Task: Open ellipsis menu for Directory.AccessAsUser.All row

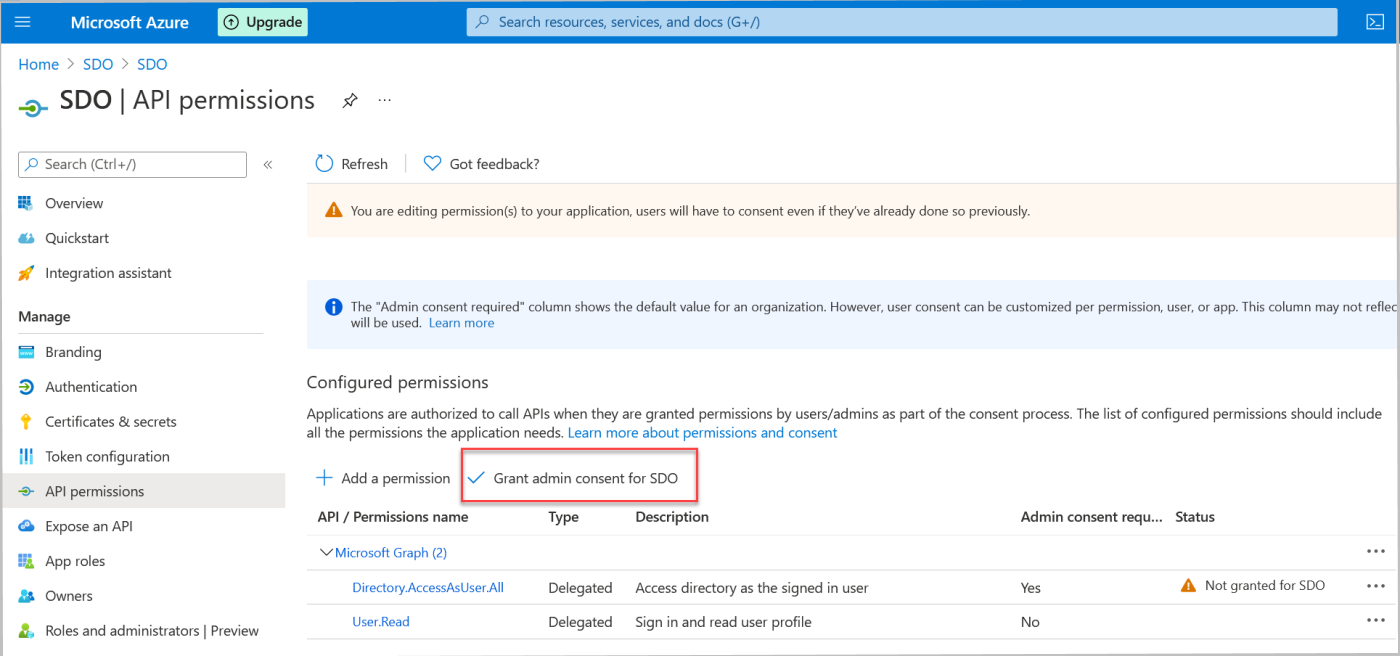Action: [x=1376, y=586]
